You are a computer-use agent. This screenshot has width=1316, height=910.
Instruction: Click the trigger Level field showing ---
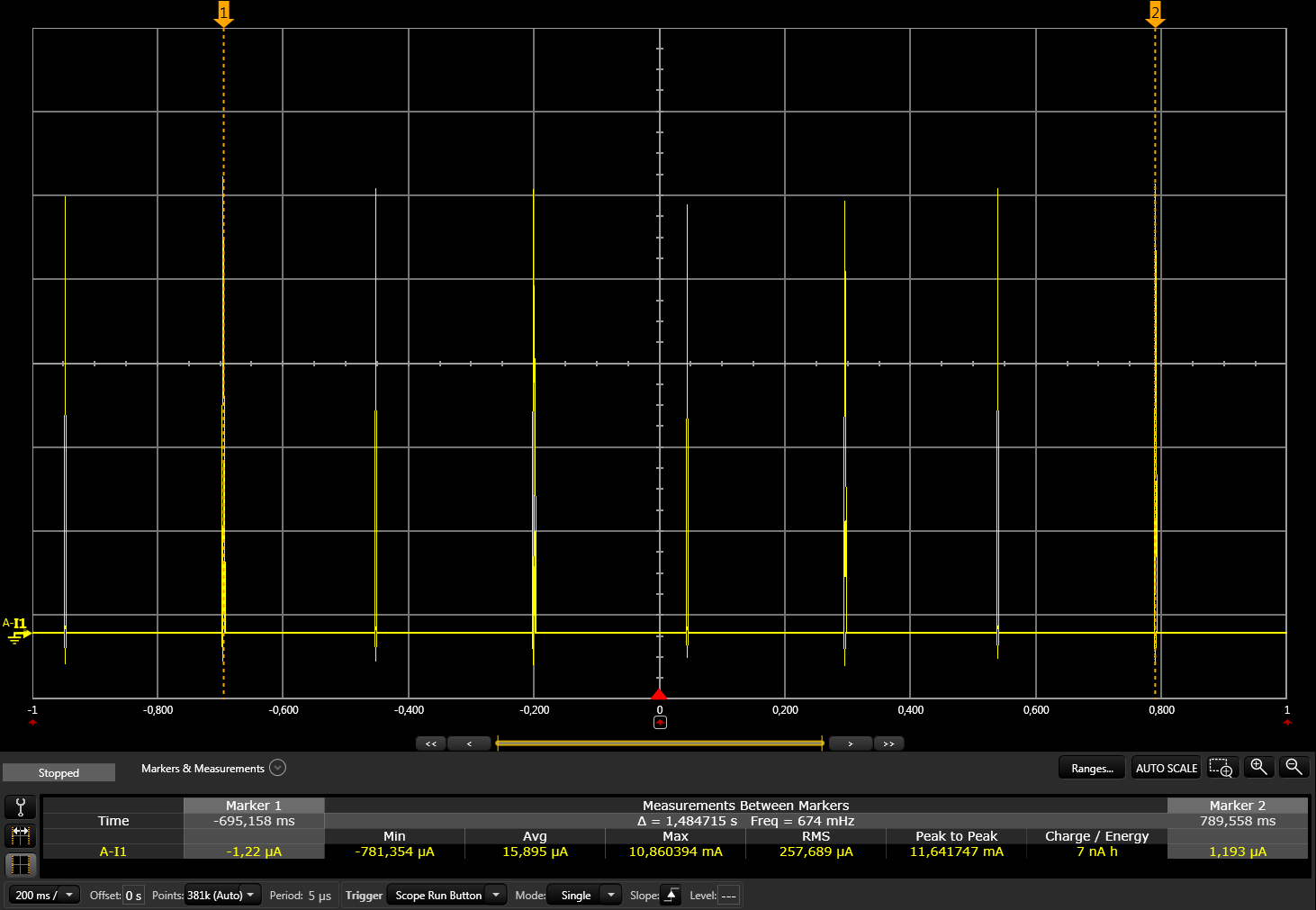pos(729,896)
